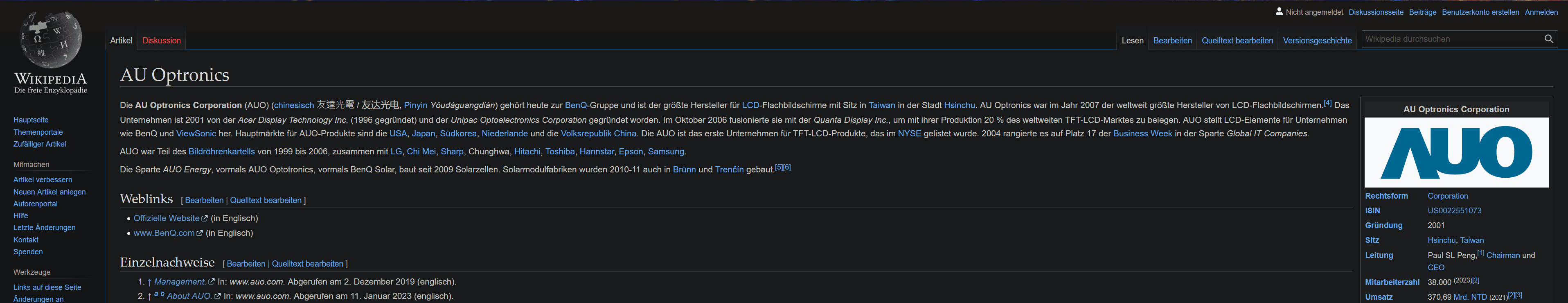Image resolution: width=1568 pixels, height=303 pixels.
Task: Click Beiträge in the top bar
Action: tap(1422, 12)
